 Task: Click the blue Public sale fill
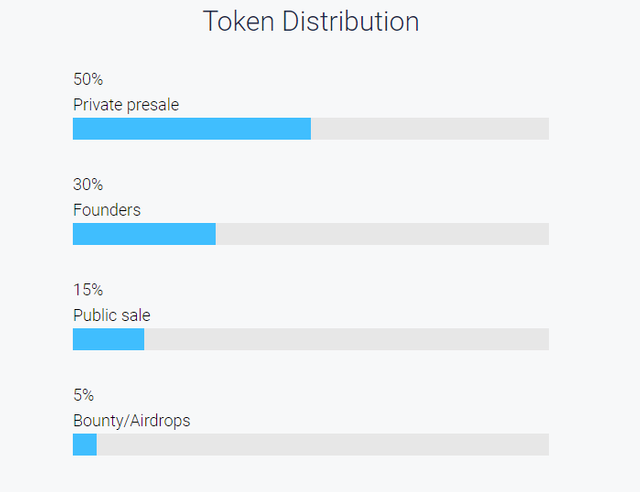pyautogui.click(x=109, y=339)
